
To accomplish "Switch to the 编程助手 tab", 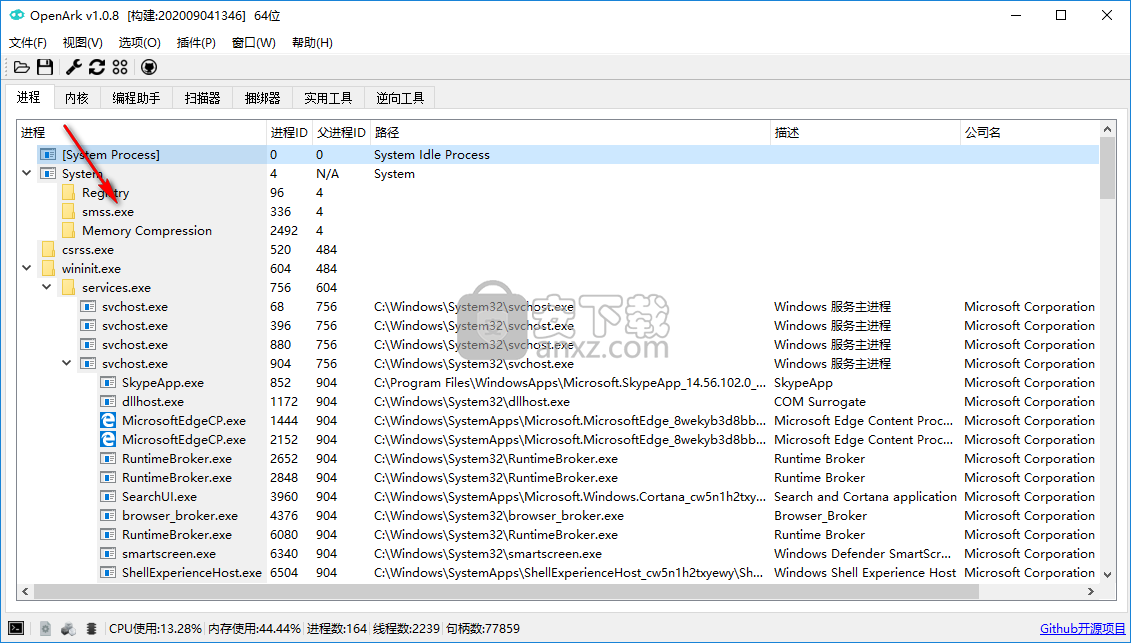I will (136, 98).
